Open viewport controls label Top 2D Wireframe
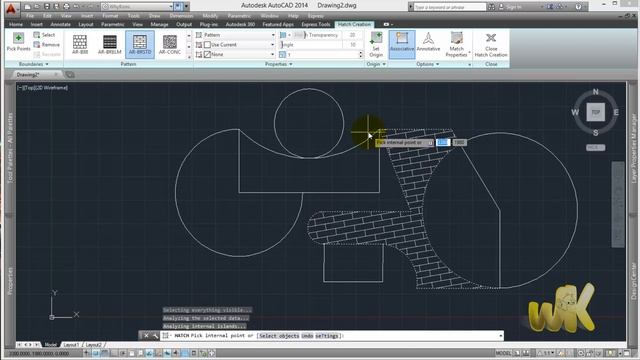This screenshot has width=640, height=360. click(x=42, y=87)
